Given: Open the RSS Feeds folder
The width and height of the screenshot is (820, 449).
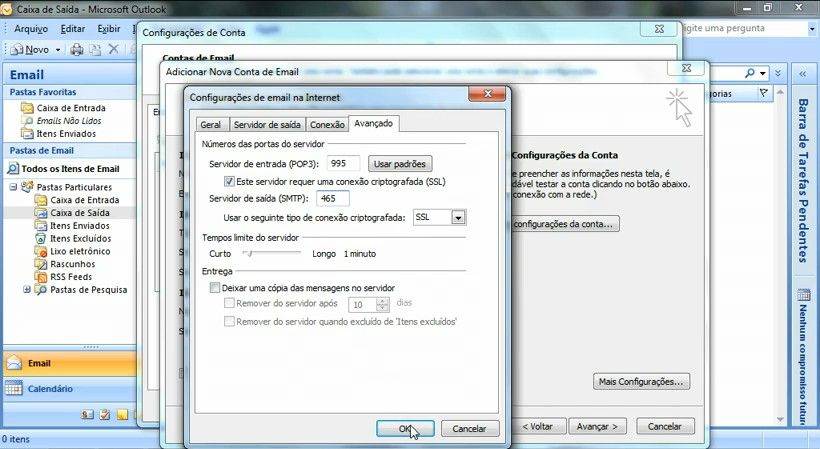Looking at the screenshot, I should [70, 277].
